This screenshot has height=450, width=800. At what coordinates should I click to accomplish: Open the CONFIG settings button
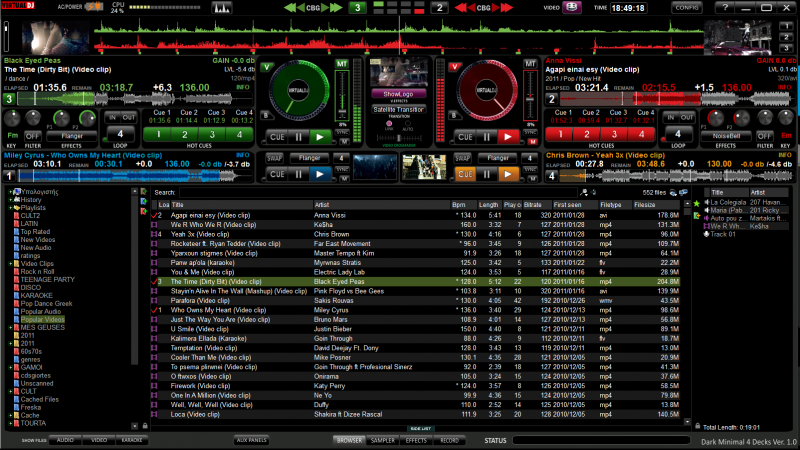pyautogui.click(x=687, y=8)
